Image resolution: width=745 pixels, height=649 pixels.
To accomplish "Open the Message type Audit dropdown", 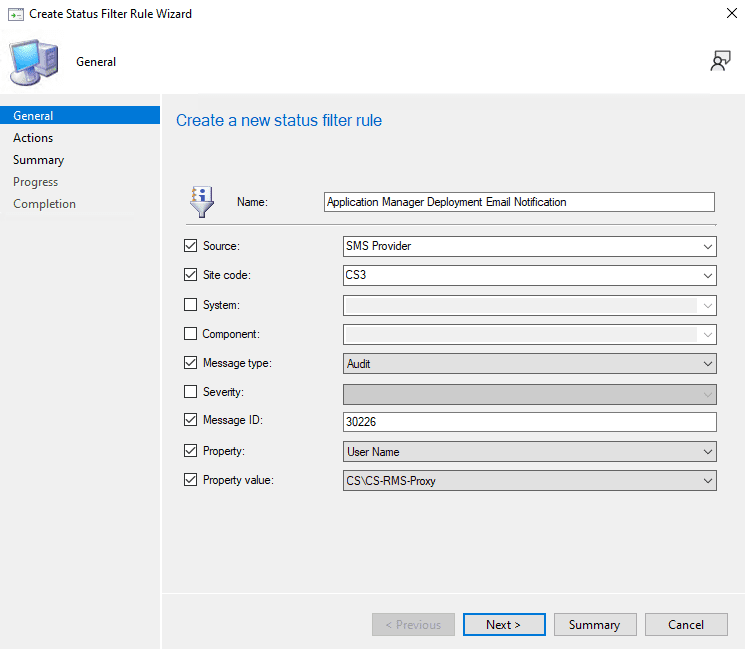I will coord(529,364).
